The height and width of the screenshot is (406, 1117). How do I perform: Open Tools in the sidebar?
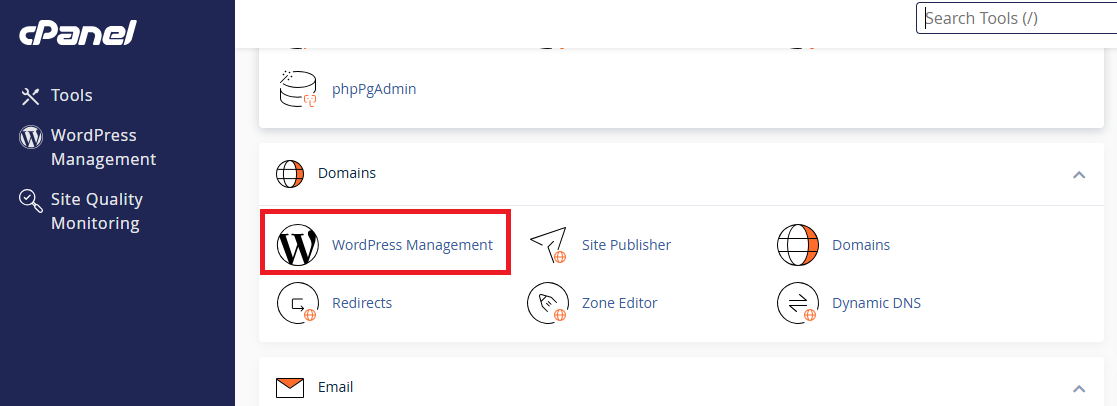[71, 96]
